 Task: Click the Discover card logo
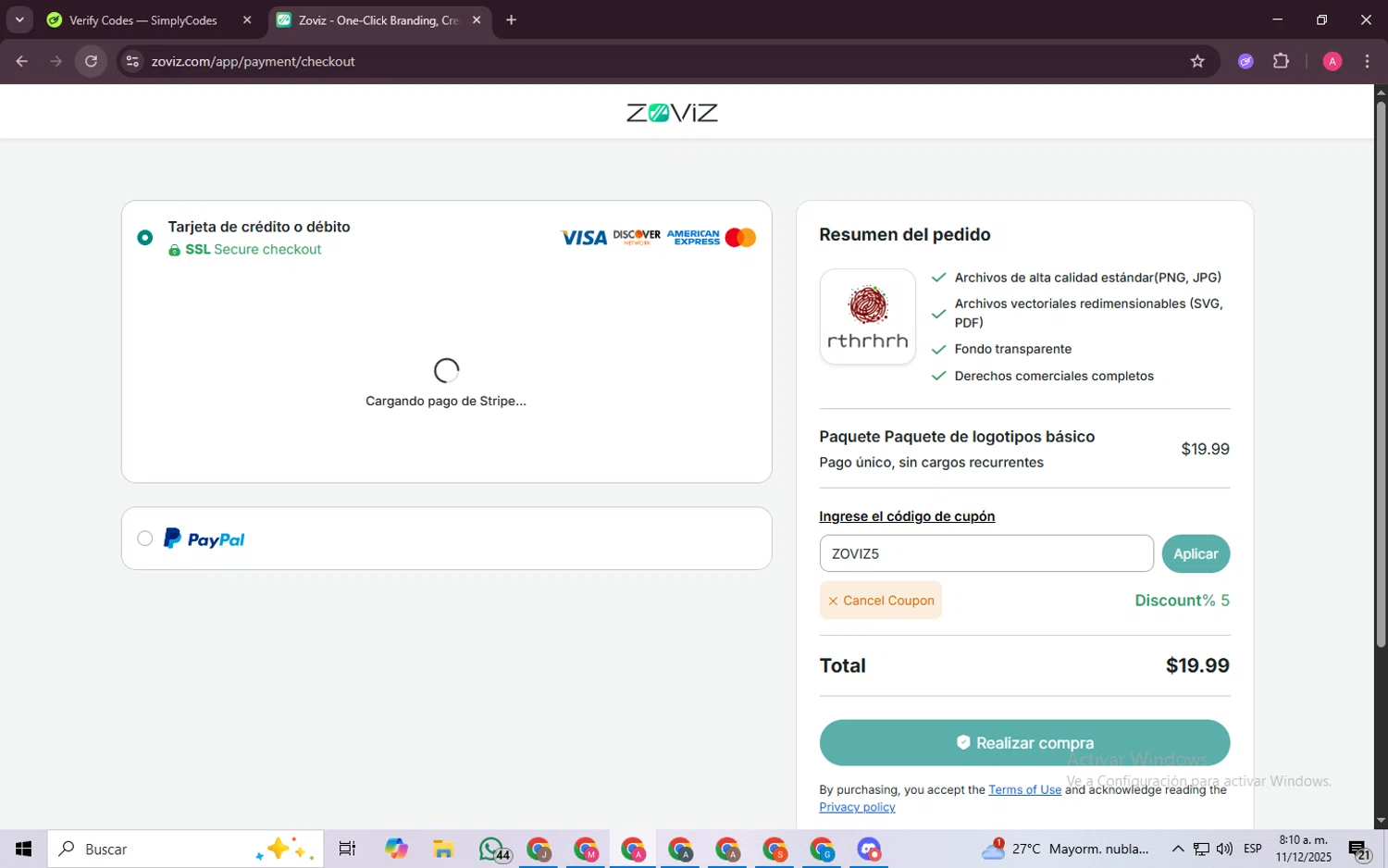point(637,238)
